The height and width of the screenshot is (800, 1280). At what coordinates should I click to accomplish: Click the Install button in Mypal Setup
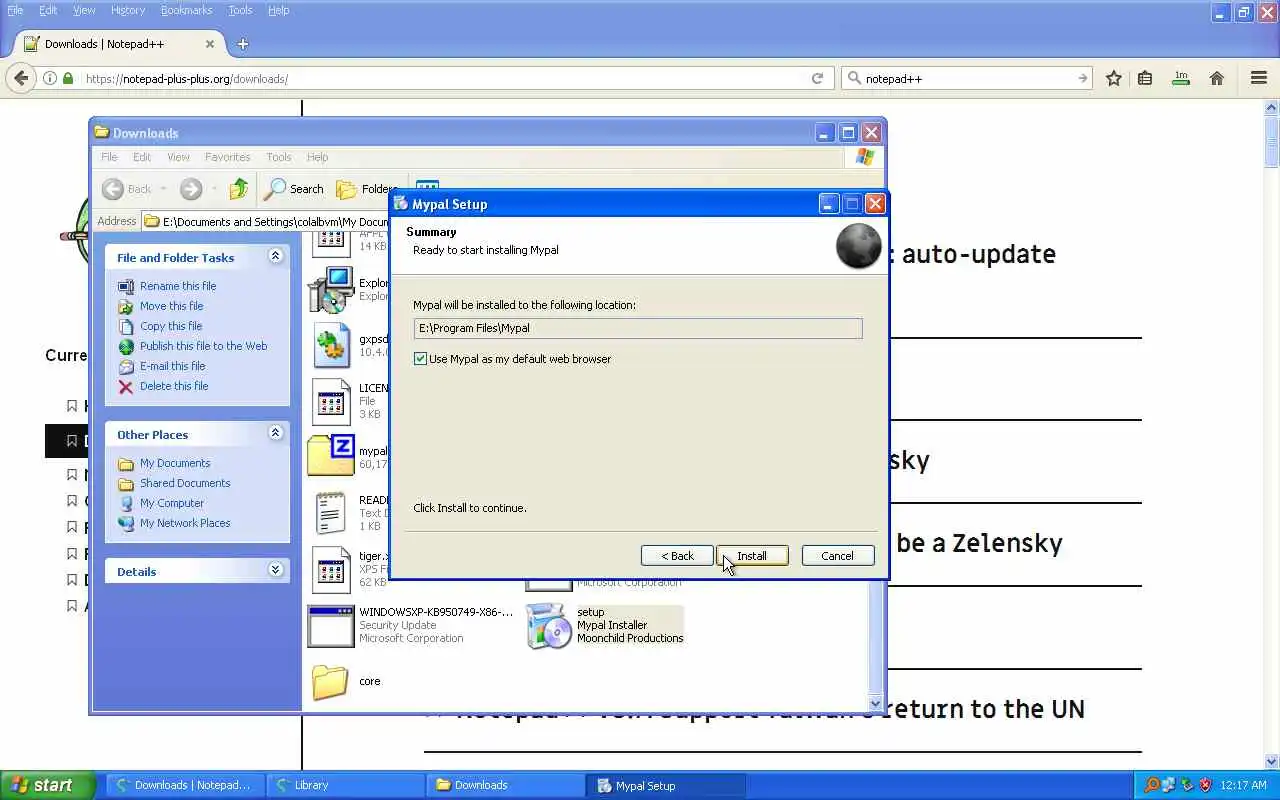[x=752, y=556]
